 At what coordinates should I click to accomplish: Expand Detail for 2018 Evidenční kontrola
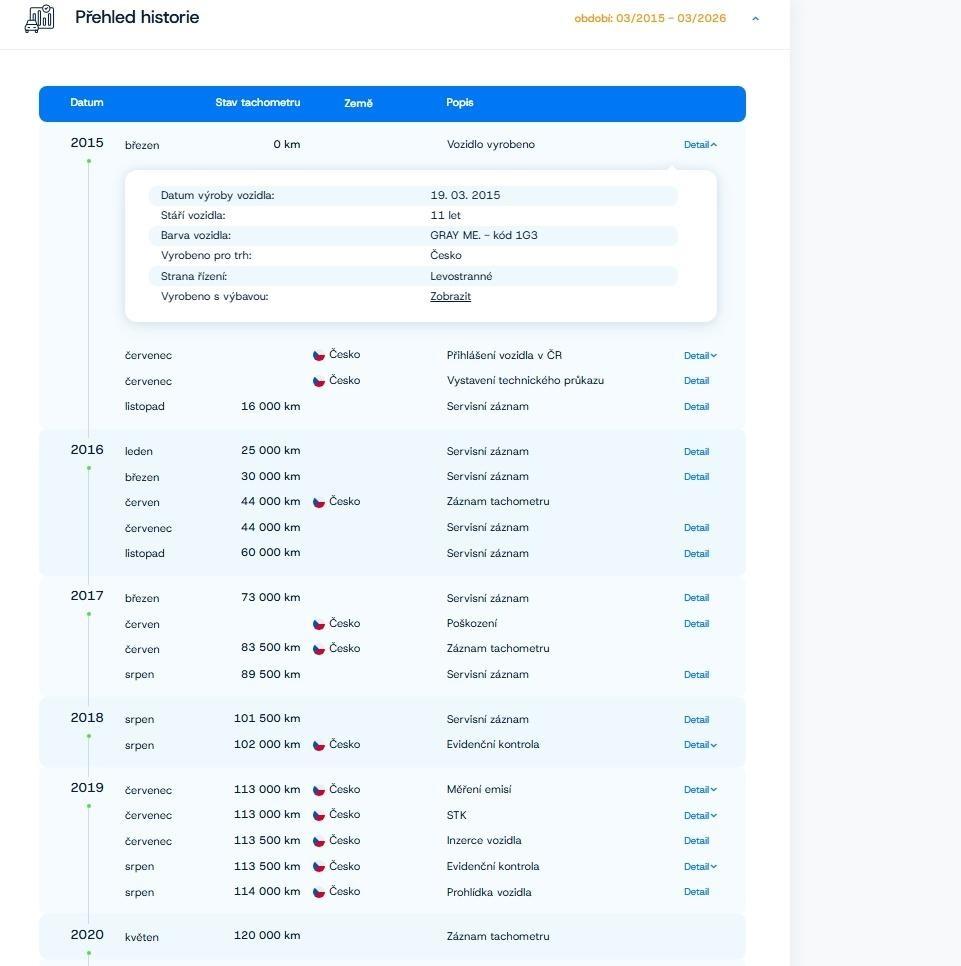pyautogui.click(x=700, y=745)
